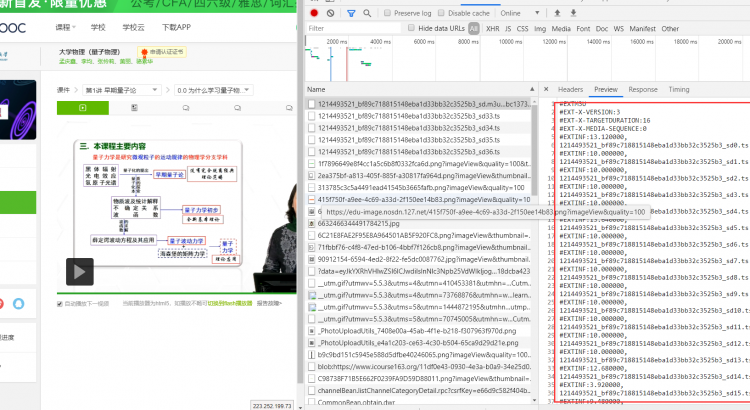Close the request details pane
The height and width of the screenshot is (410, 750).
(548, 89)
